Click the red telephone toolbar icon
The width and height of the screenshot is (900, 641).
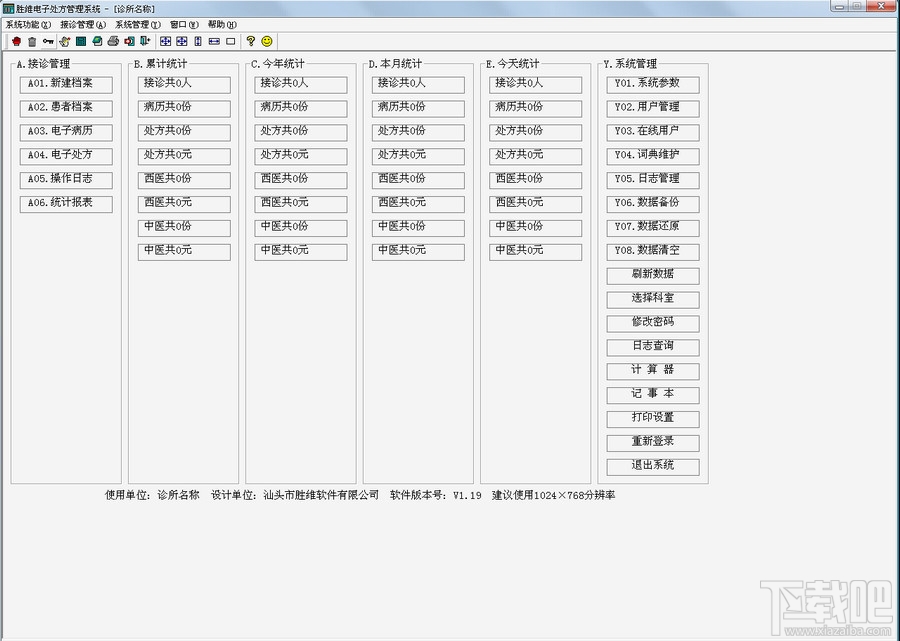[17, 41]
